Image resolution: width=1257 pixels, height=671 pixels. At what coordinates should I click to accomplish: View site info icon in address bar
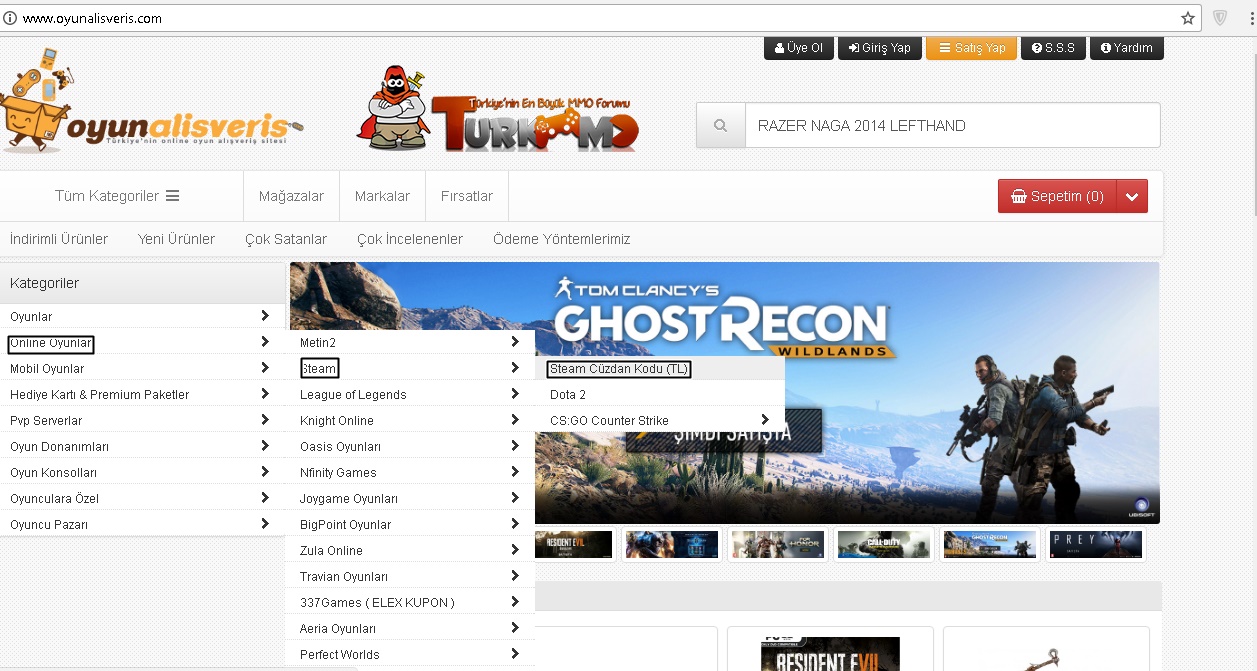tap(10, 18)
